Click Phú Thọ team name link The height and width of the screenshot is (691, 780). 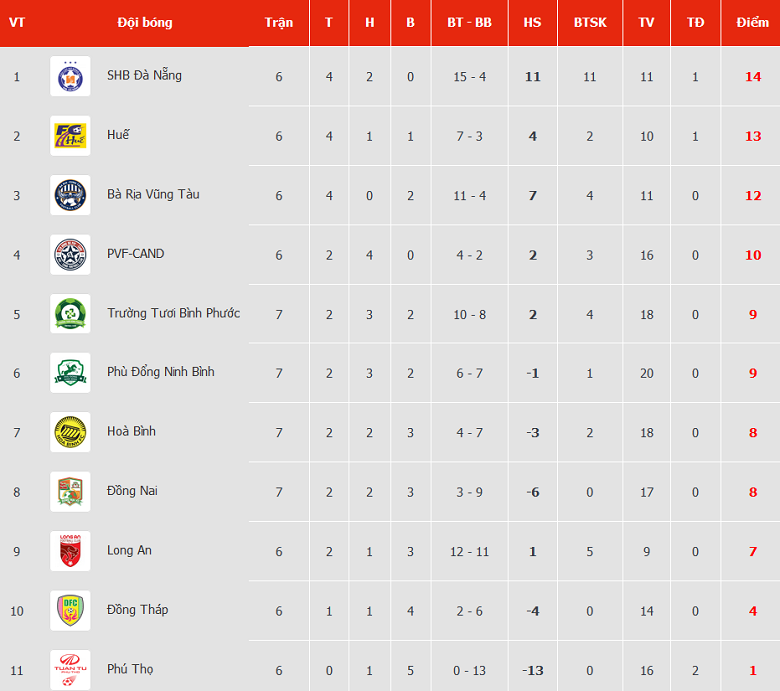pos(130,669)
